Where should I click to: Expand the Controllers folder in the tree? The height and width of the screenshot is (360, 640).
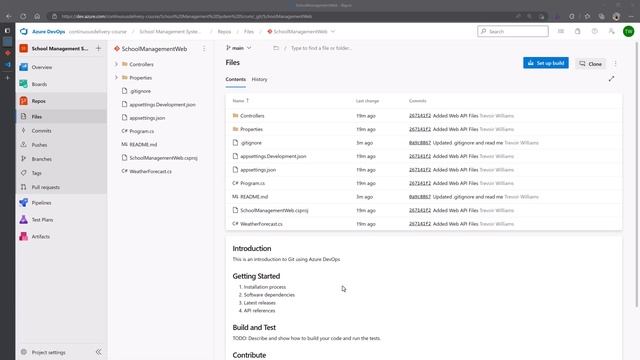click(116, 64)
